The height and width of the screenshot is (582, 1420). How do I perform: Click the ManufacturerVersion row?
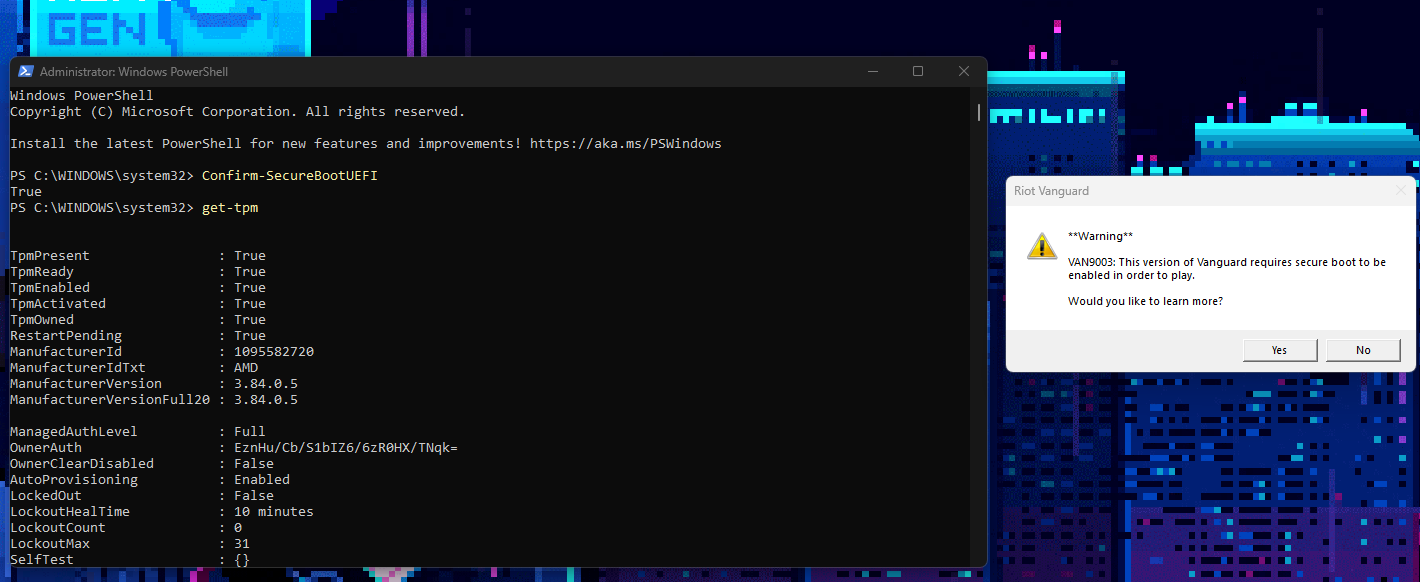tap(154, 384)
